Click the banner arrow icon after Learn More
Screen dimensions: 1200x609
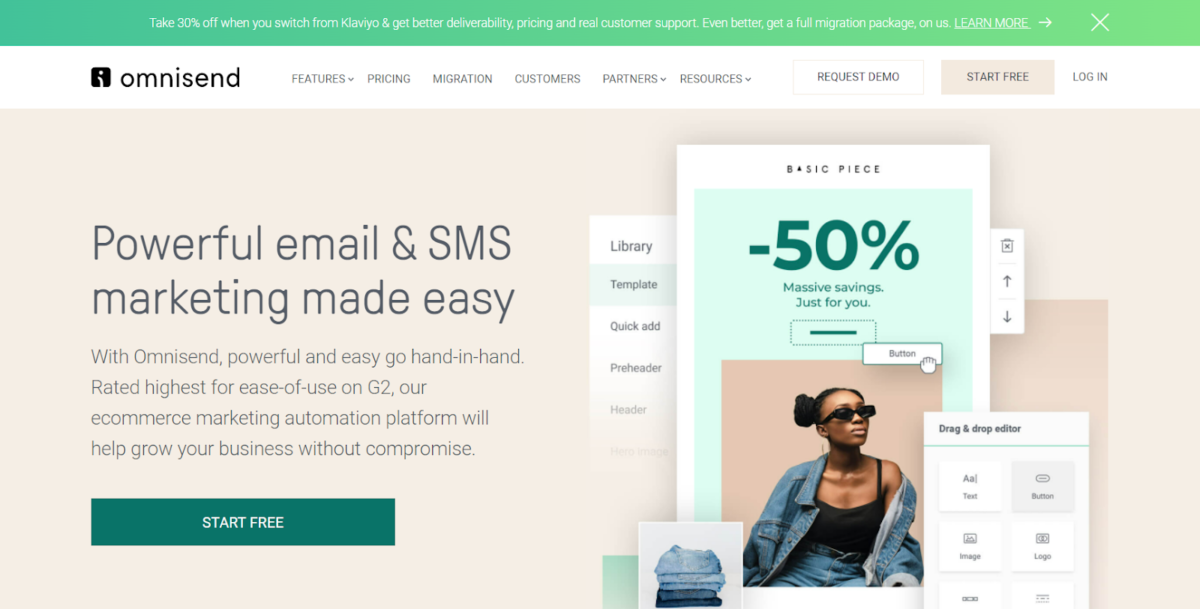click(x=1045, y=22)
